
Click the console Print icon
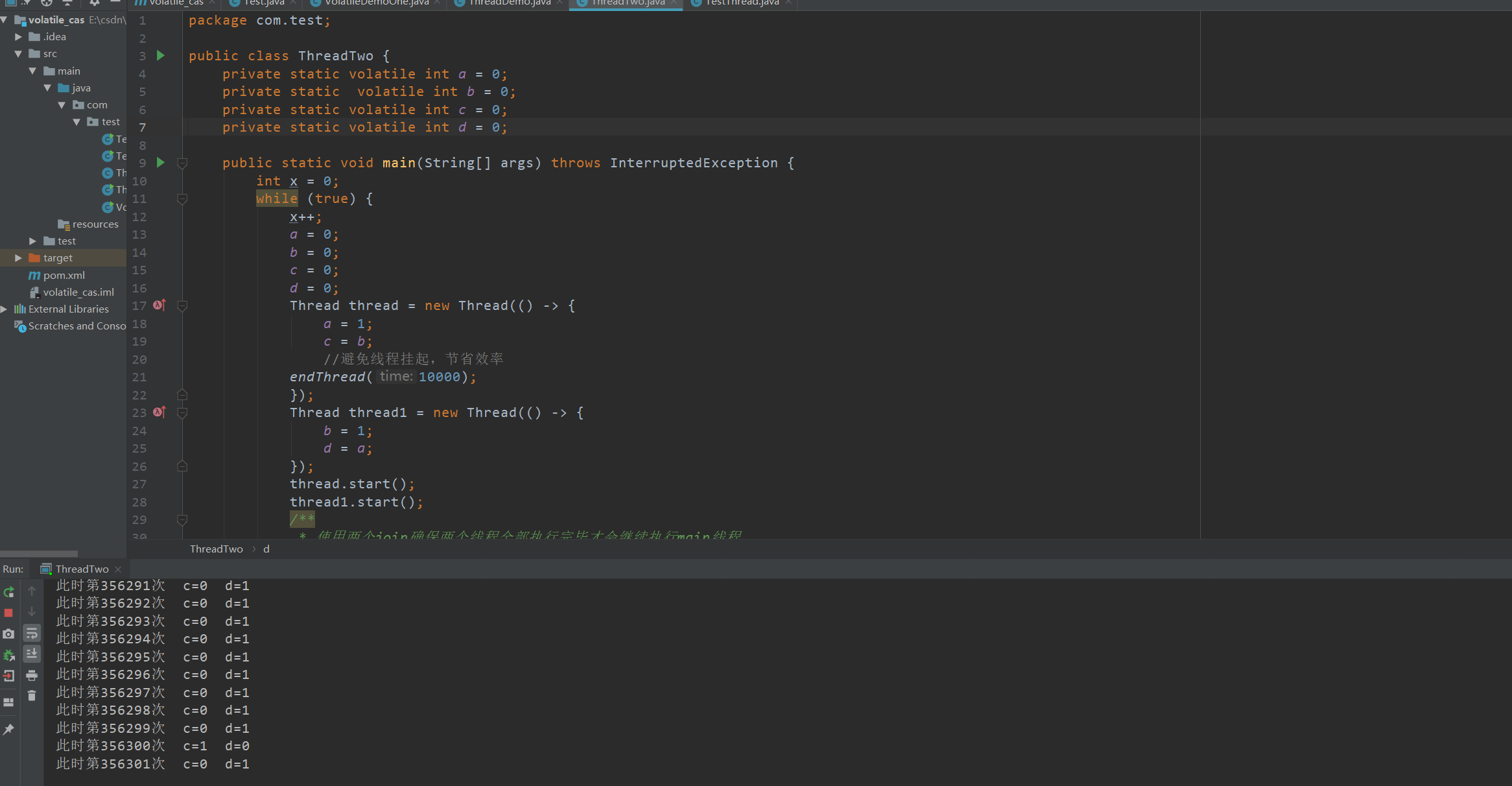[31, 676]
